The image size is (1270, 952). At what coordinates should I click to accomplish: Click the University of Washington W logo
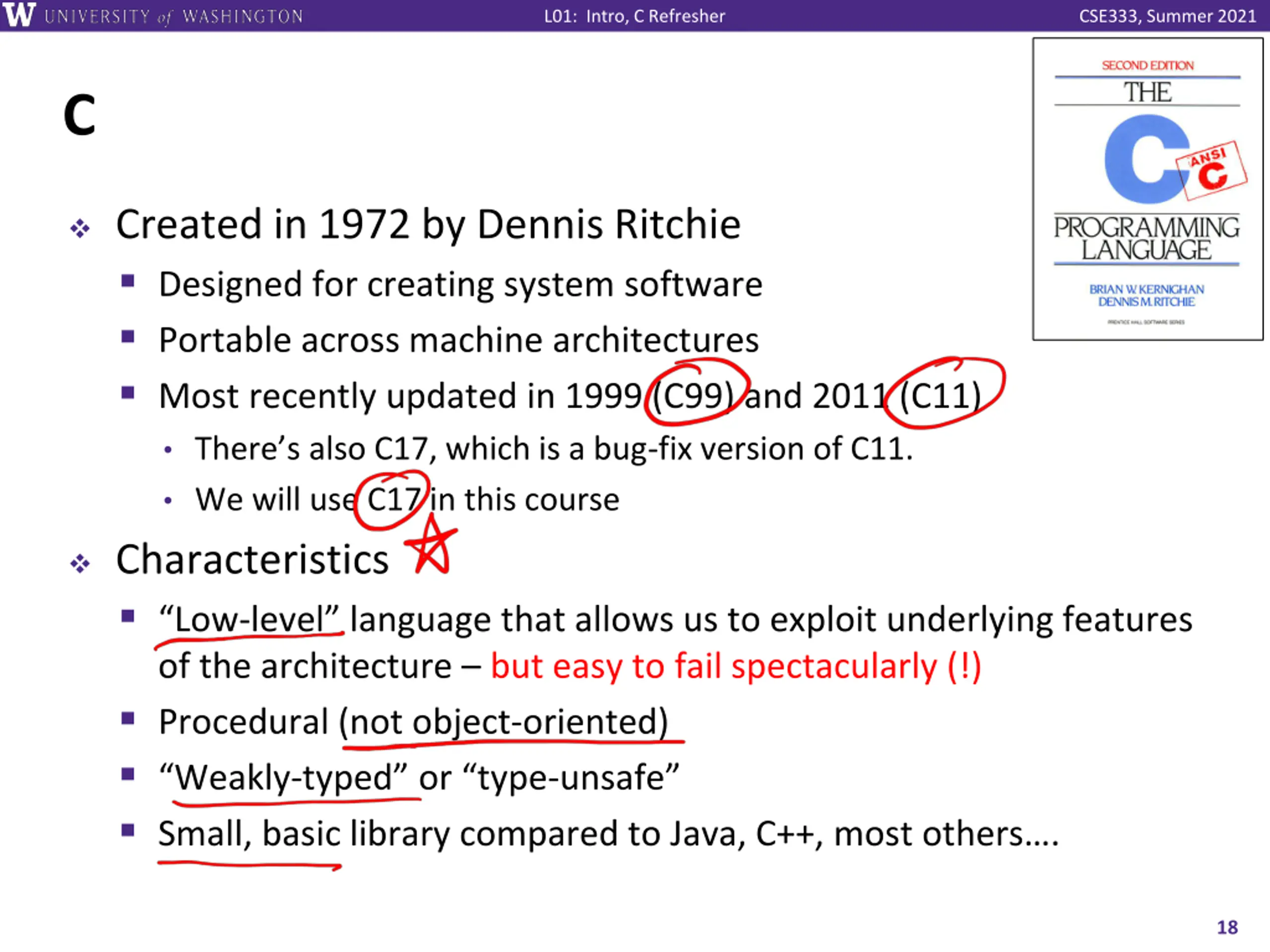19,14
